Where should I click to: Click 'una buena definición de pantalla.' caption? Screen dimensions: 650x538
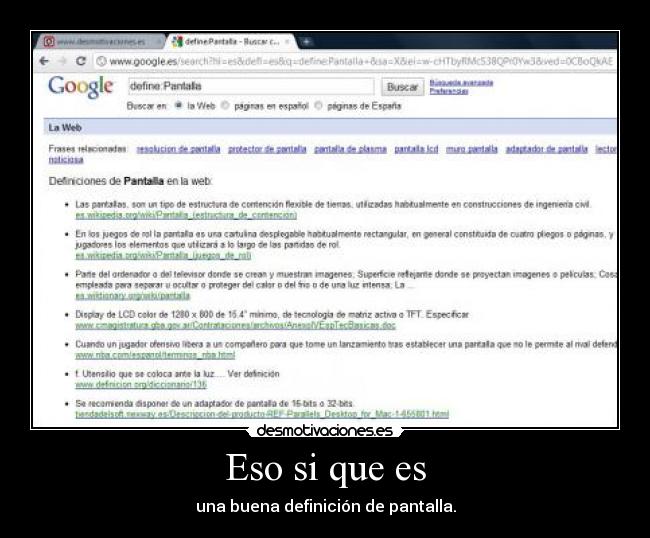[x=326, y=506]
